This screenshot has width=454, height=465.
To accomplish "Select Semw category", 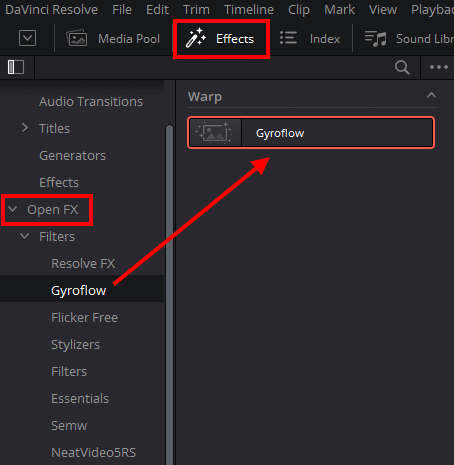I will point(69,426).
